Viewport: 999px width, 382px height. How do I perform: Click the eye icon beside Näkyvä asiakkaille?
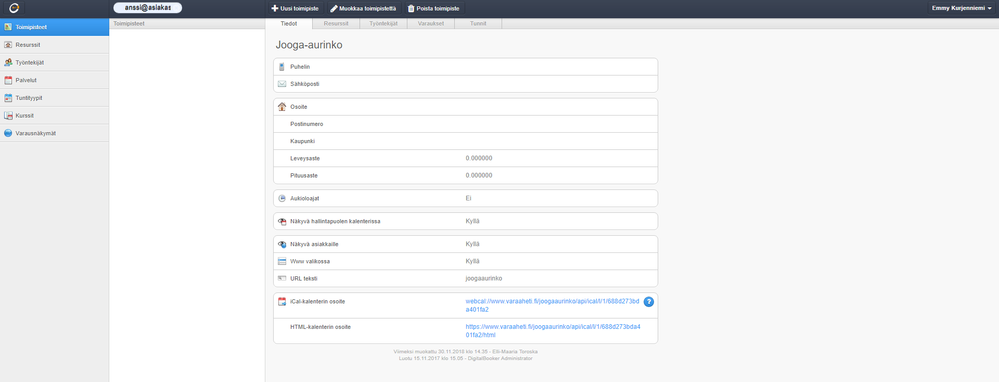point(282,244)
